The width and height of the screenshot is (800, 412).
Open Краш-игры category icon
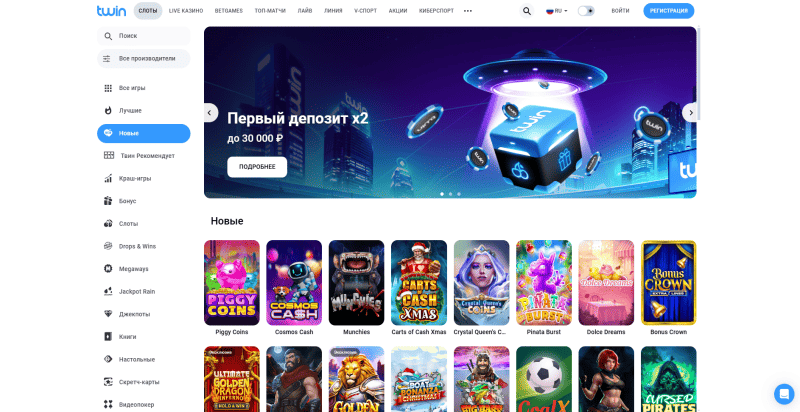click(x=108, y=178)
